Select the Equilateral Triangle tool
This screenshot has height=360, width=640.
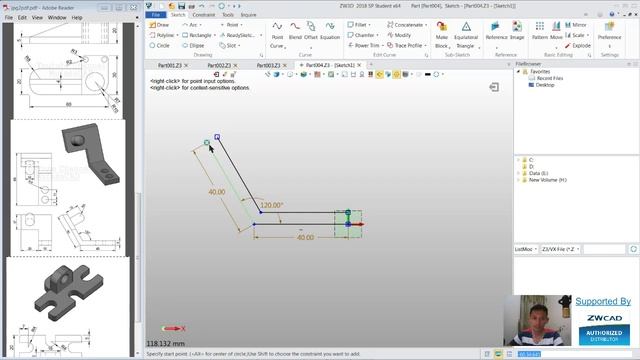click(x=466, y=36)
